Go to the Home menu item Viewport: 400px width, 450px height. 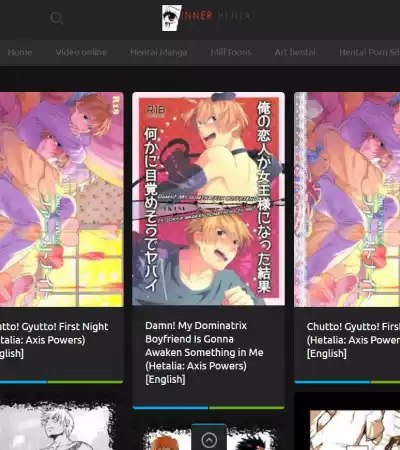(x=20, y=52)
